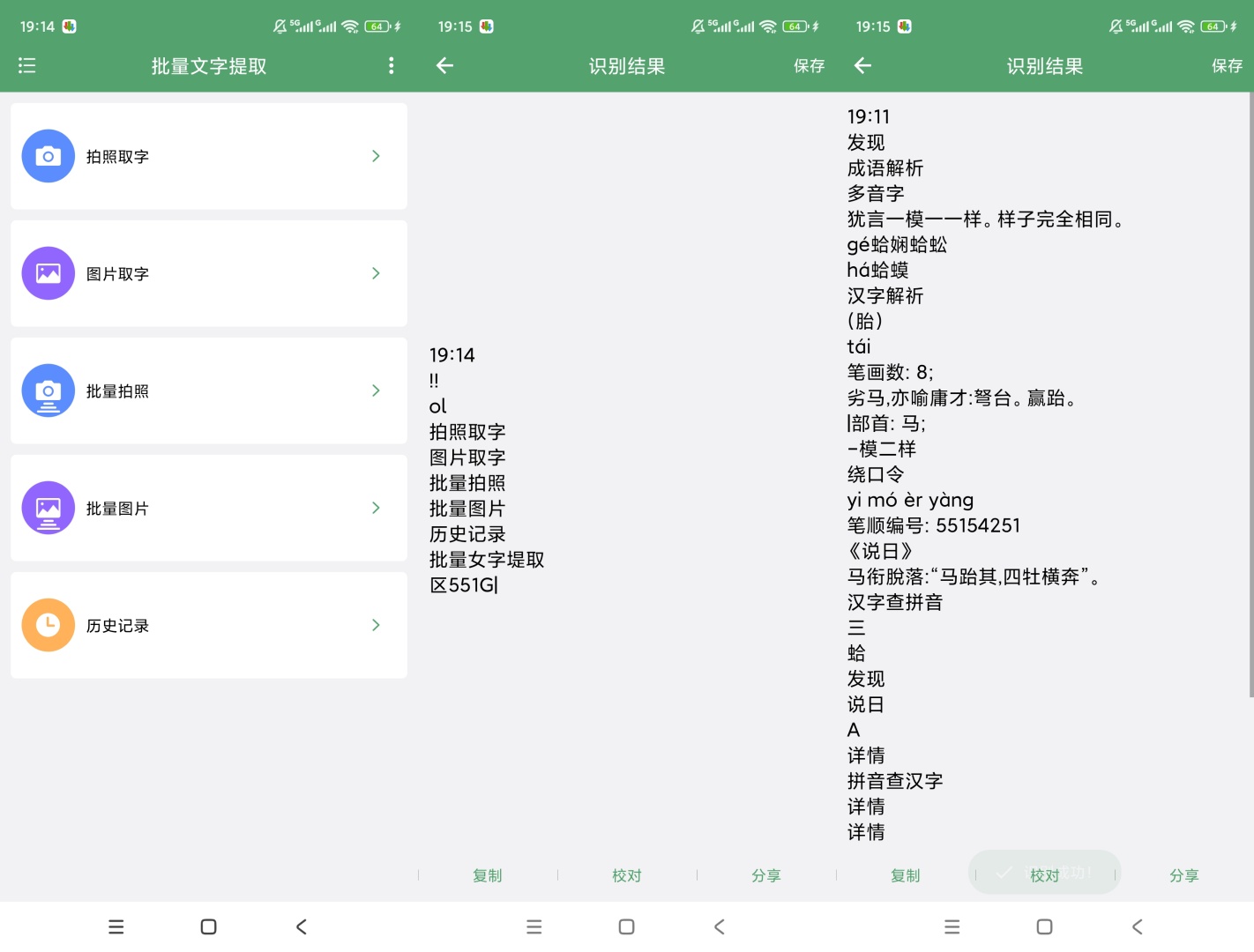Tap the blue stacked camera icon for 批量拍照
Viewport: 1254px width, 952px height.
coord(49,390)
